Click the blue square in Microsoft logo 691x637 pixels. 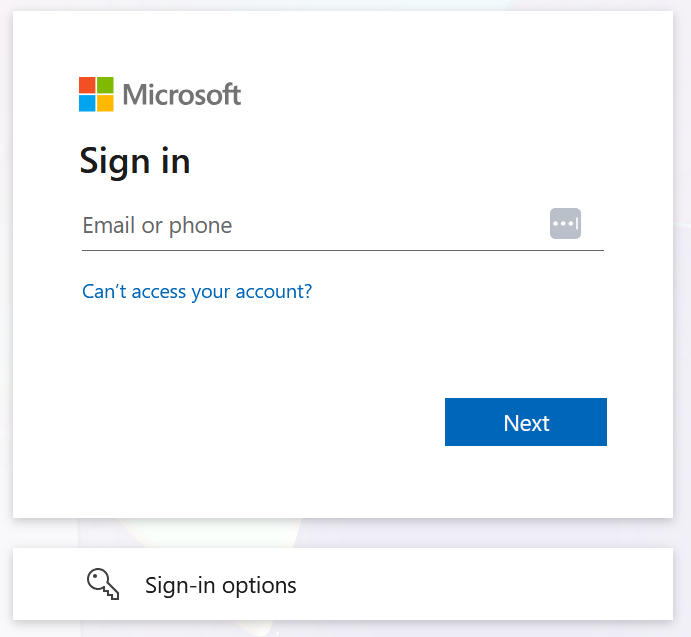coord(87,104)
